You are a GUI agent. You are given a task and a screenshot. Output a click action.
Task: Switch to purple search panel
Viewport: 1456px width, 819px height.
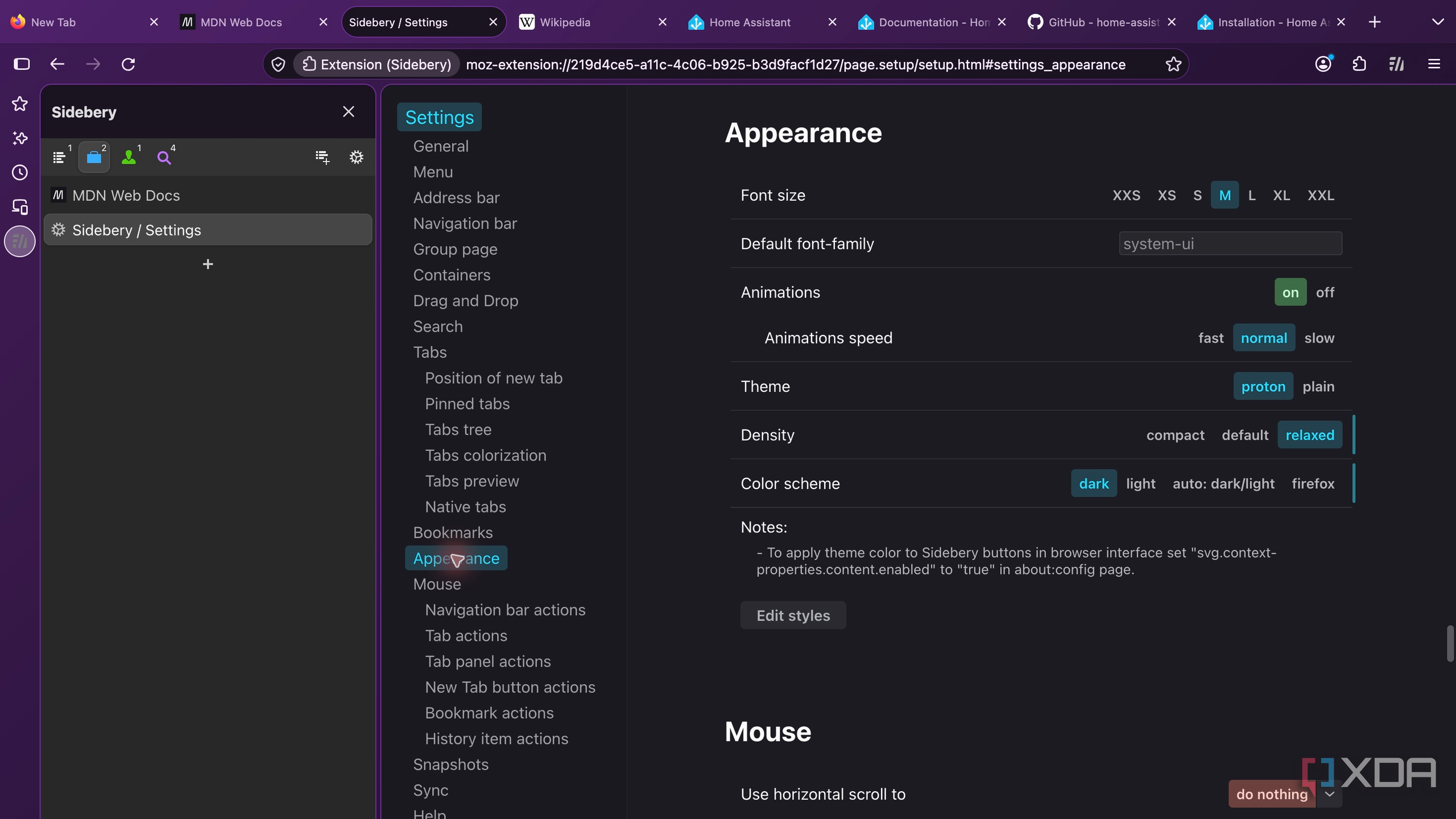(164, 157)
